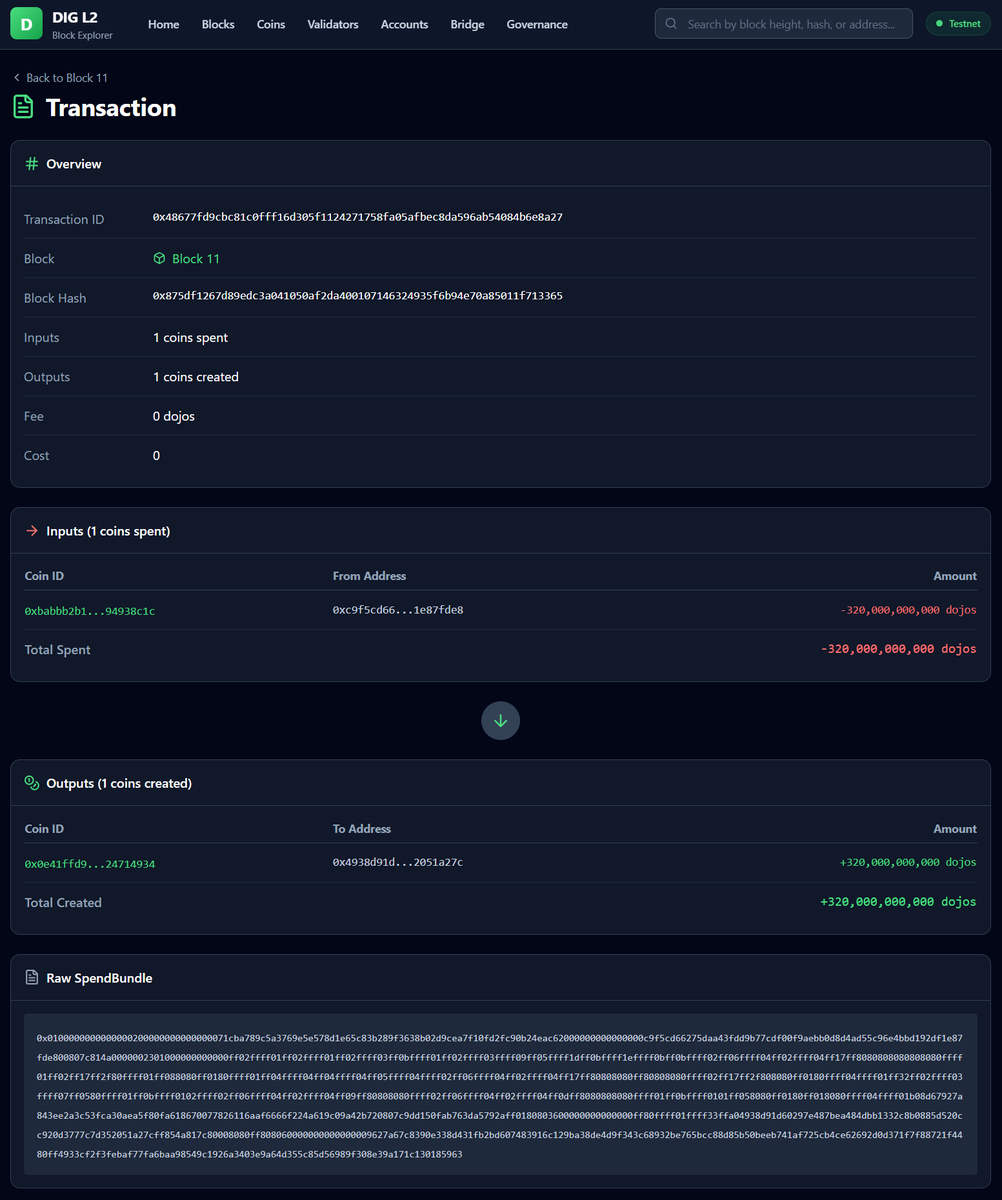Click the Amount header in Inputs table
1002x1200 pixels.
[955, 576]
